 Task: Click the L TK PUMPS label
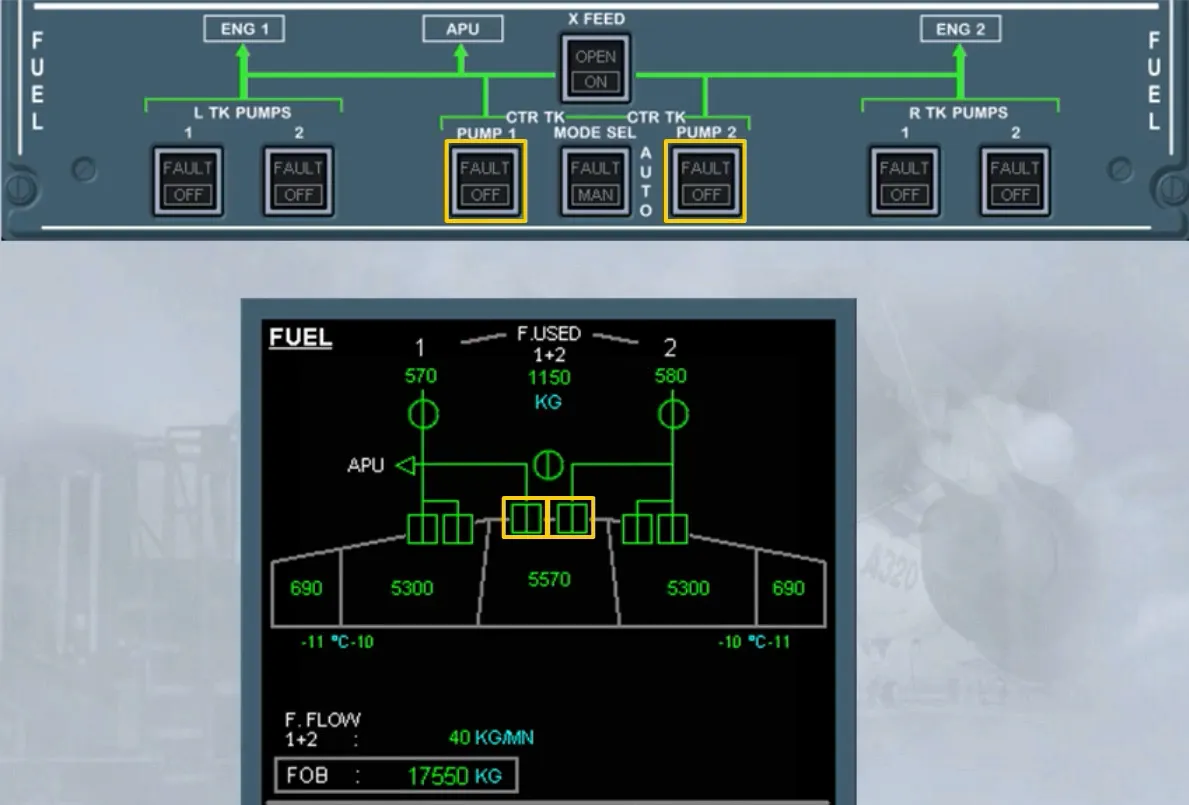click(243, 113)
